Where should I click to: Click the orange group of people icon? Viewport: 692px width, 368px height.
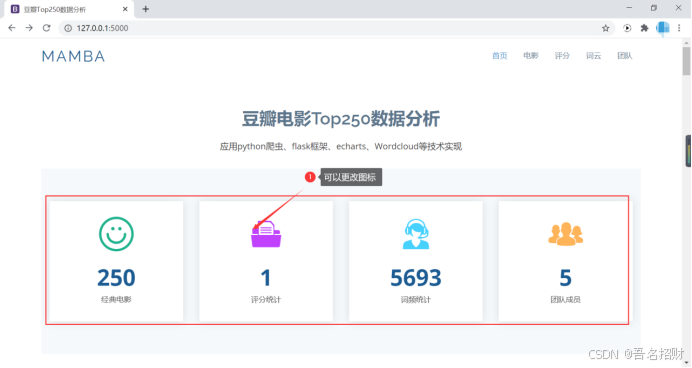point(565,234)
